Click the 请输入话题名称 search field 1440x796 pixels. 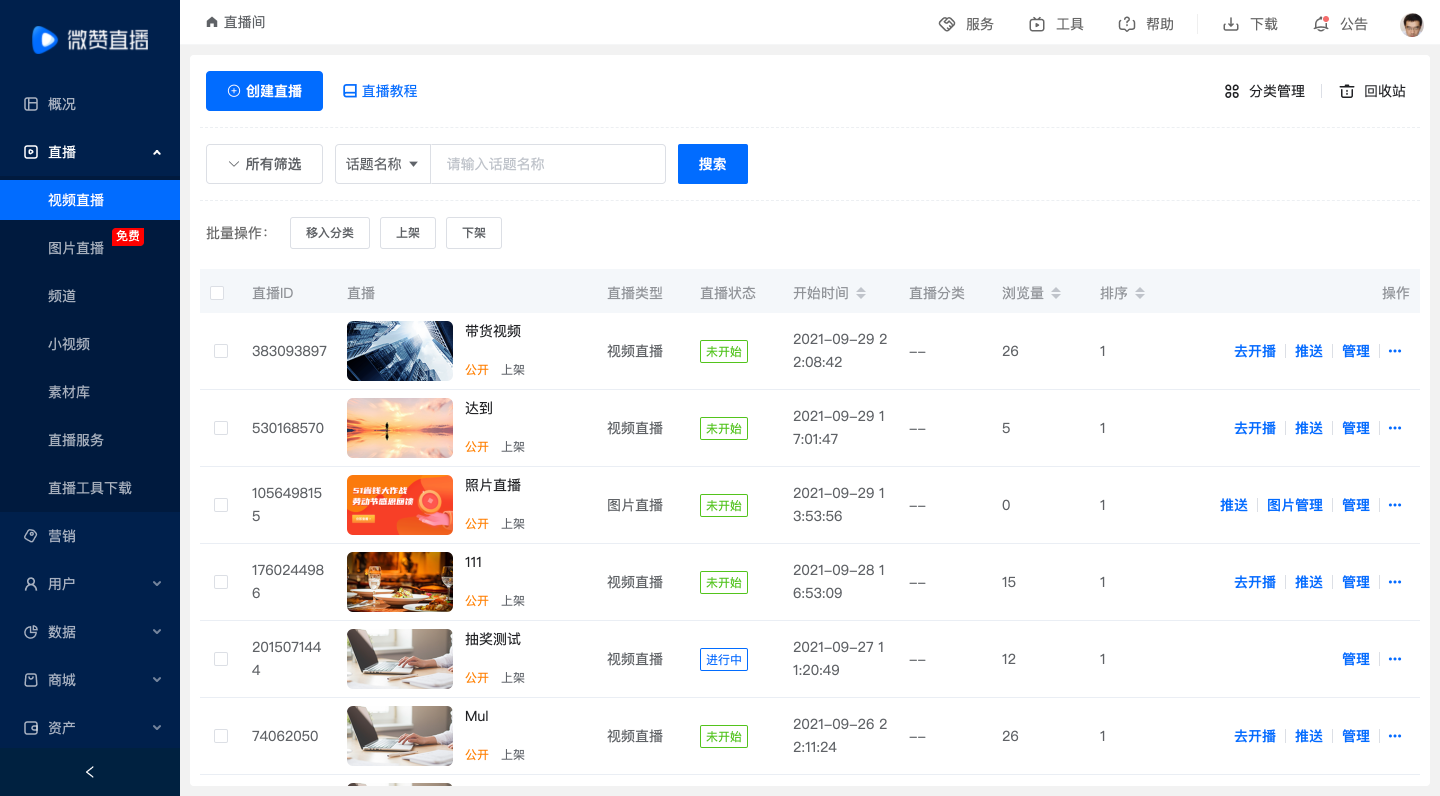pyautogui.click(x=548, y=164)
